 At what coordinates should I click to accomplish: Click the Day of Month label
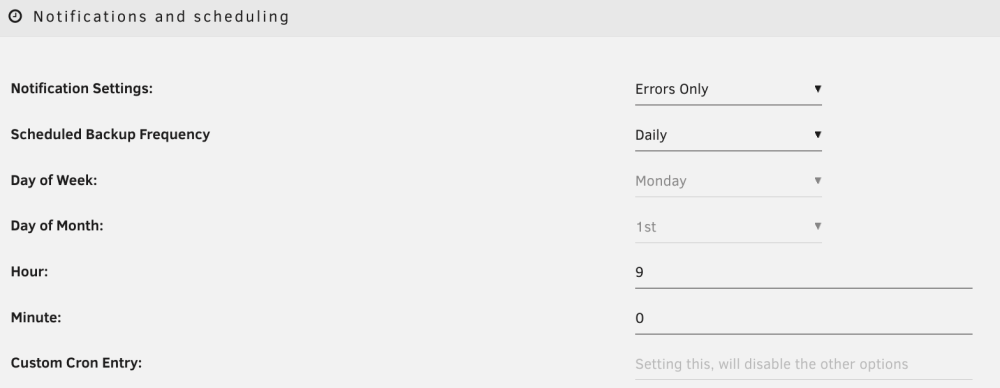(57, 226)
